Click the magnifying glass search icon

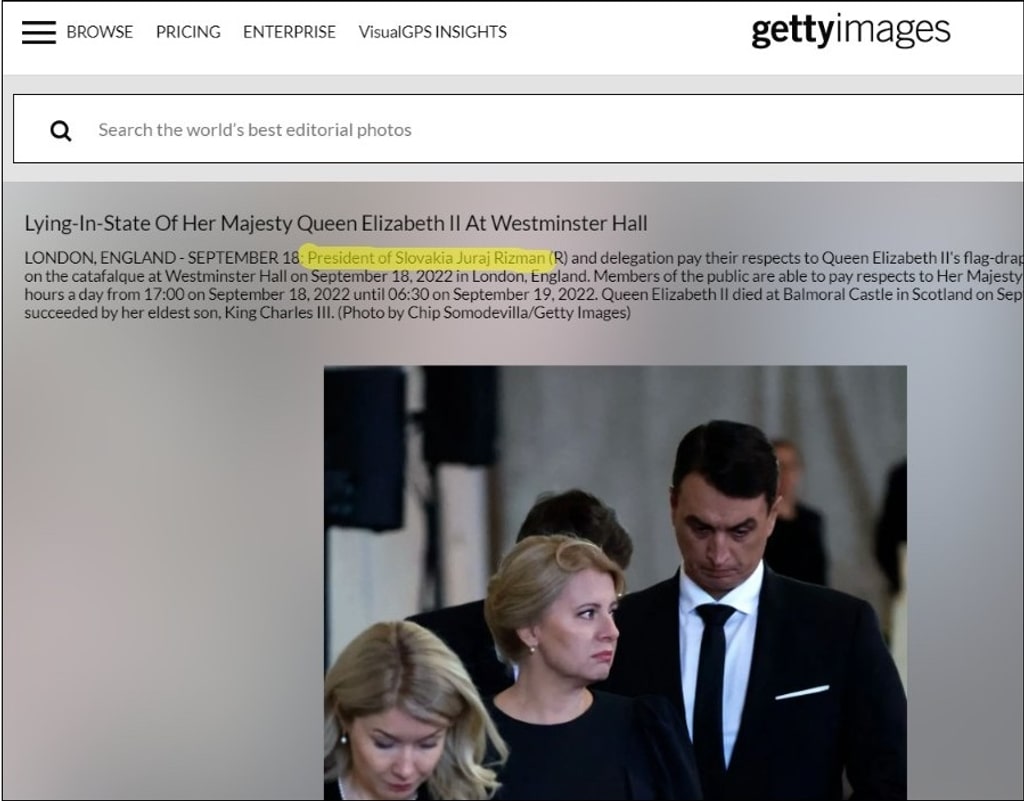point(61,130)
